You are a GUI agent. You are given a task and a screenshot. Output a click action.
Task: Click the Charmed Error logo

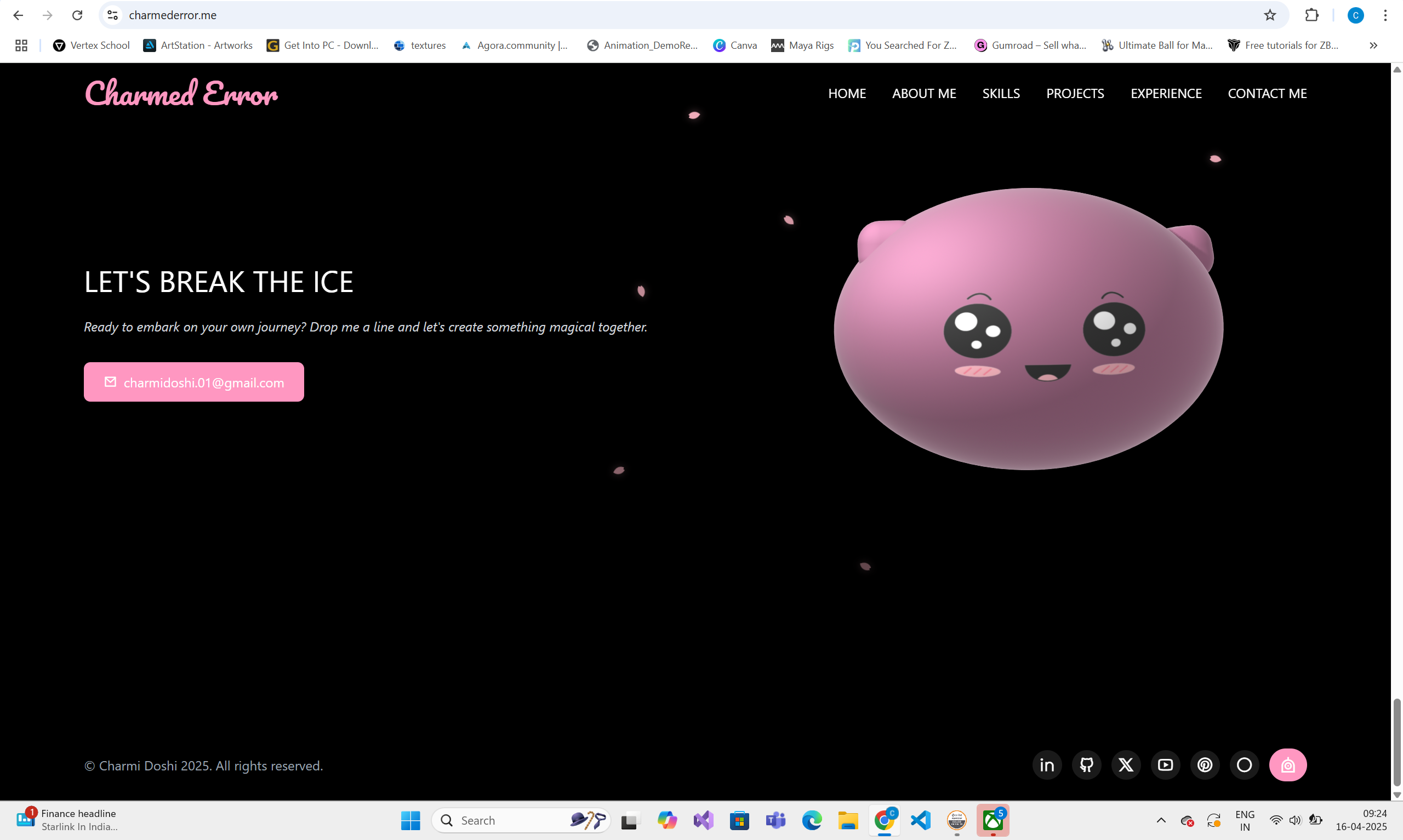[x=181, y=93]
